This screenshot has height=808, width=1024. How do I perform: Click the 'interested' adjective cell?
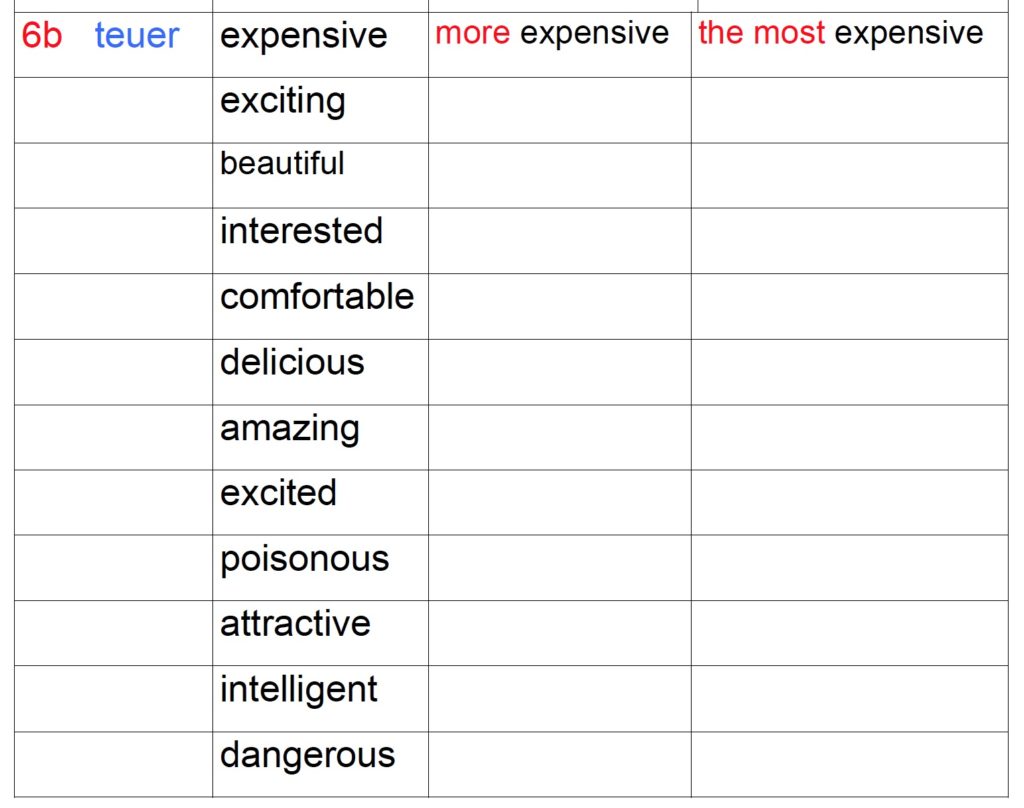(x=320, y=241)
